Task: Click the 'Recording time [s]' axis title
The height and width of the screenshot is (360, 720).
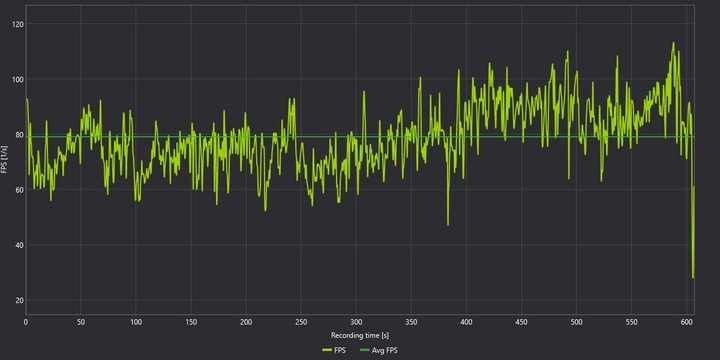Action: coord(360,335)
